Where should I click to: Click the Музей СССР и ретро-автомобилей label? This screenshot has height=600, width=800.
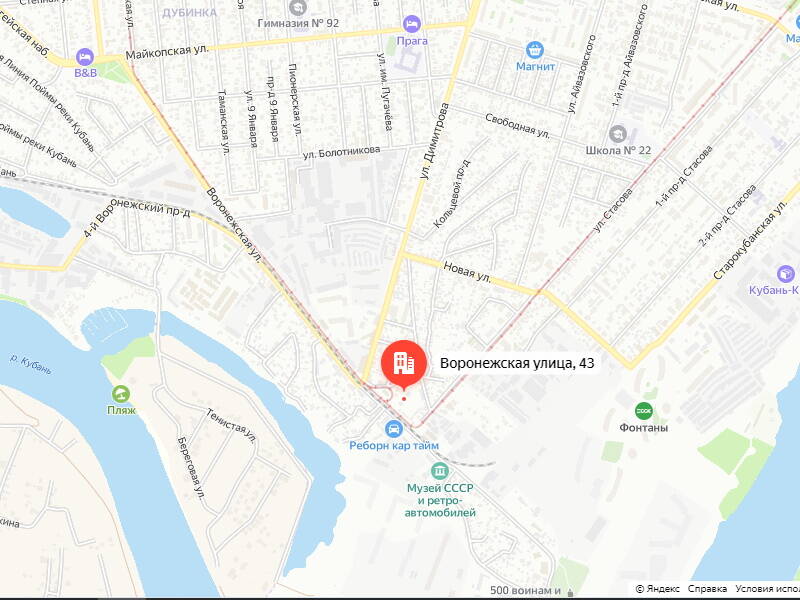click(x=440, y=501)
